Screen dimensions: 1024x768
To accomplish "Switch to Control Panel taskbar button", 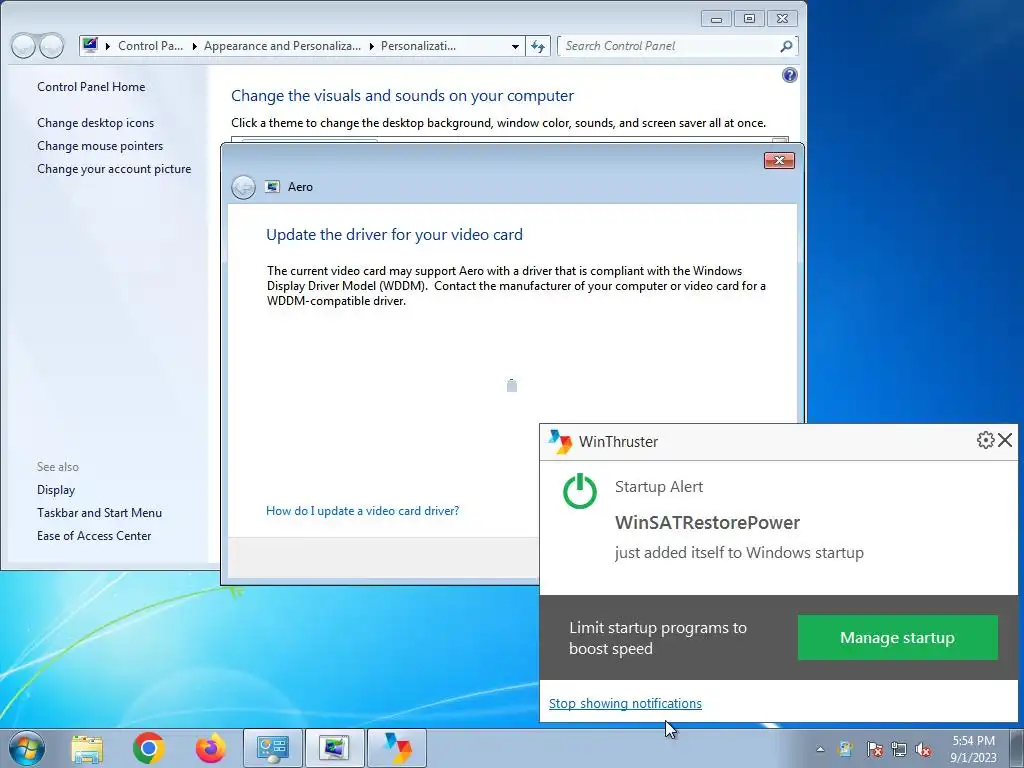I will point(273,748).
